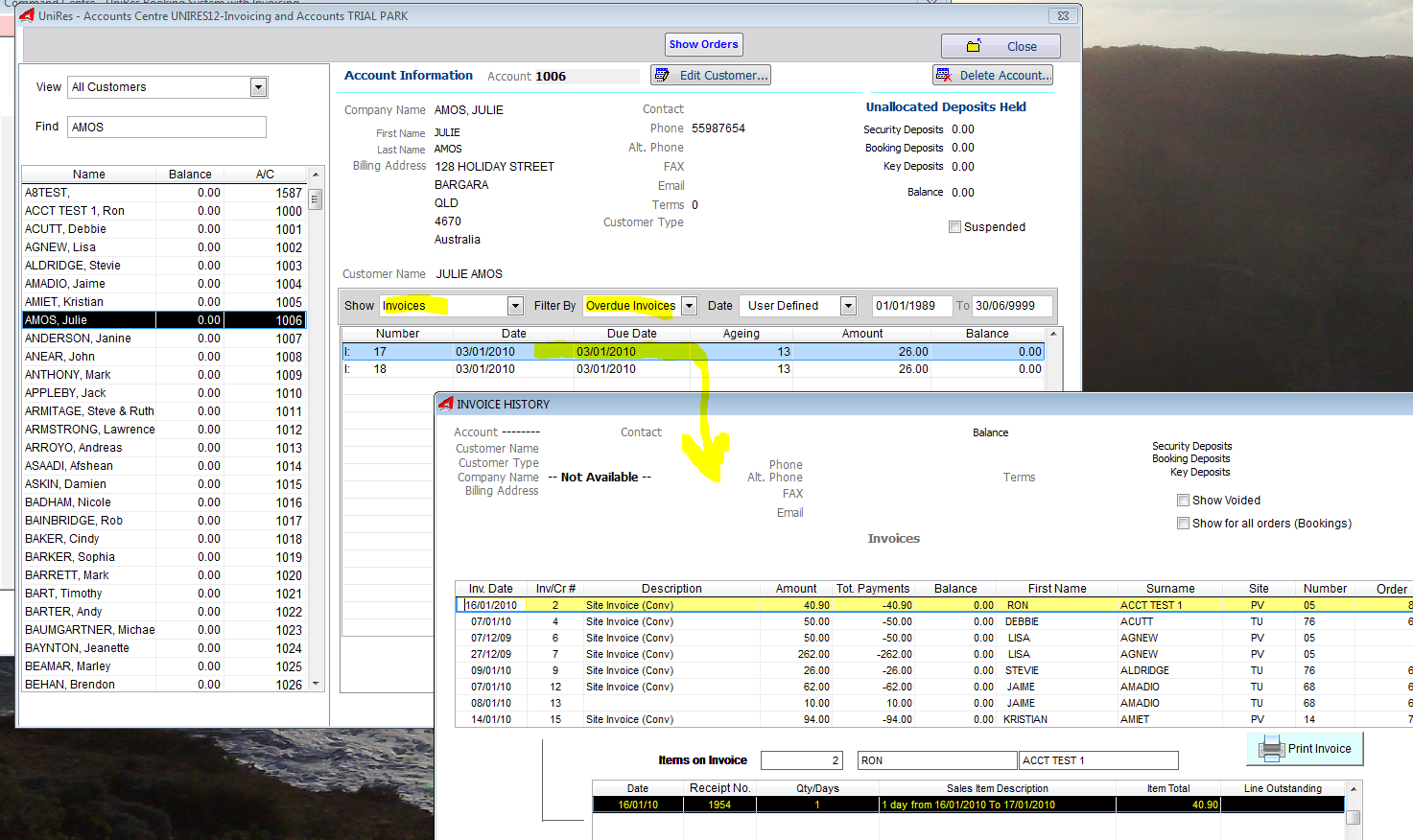Click the UniRes logo in Accounts Centre title bar

tap(27, 15)
